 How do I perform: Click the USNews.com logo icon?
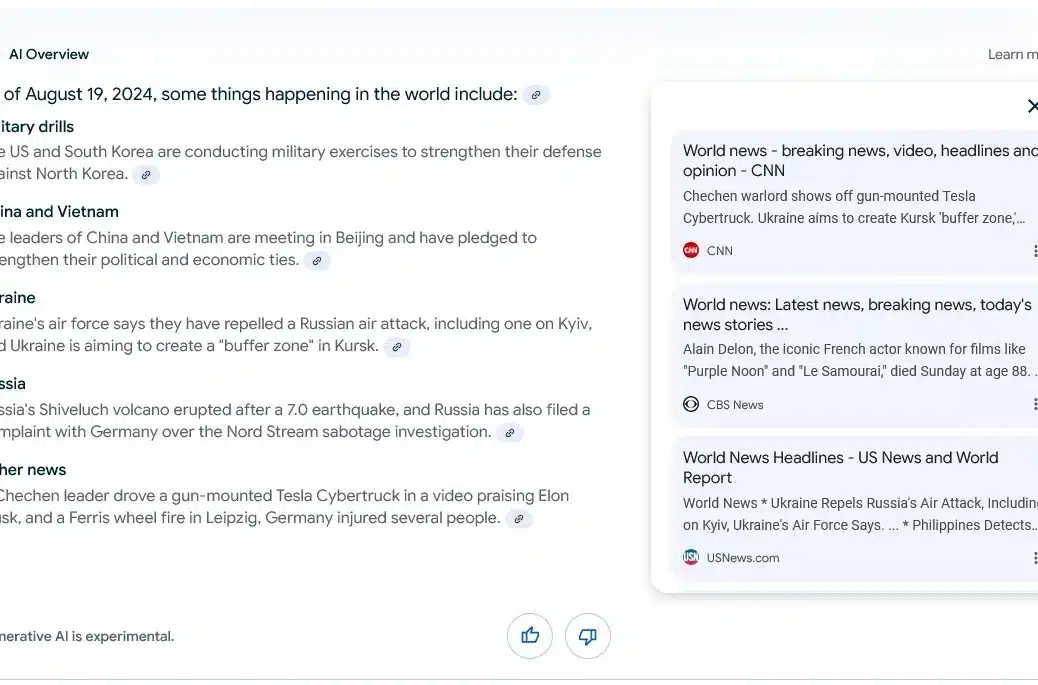click(x=690, y=557)
